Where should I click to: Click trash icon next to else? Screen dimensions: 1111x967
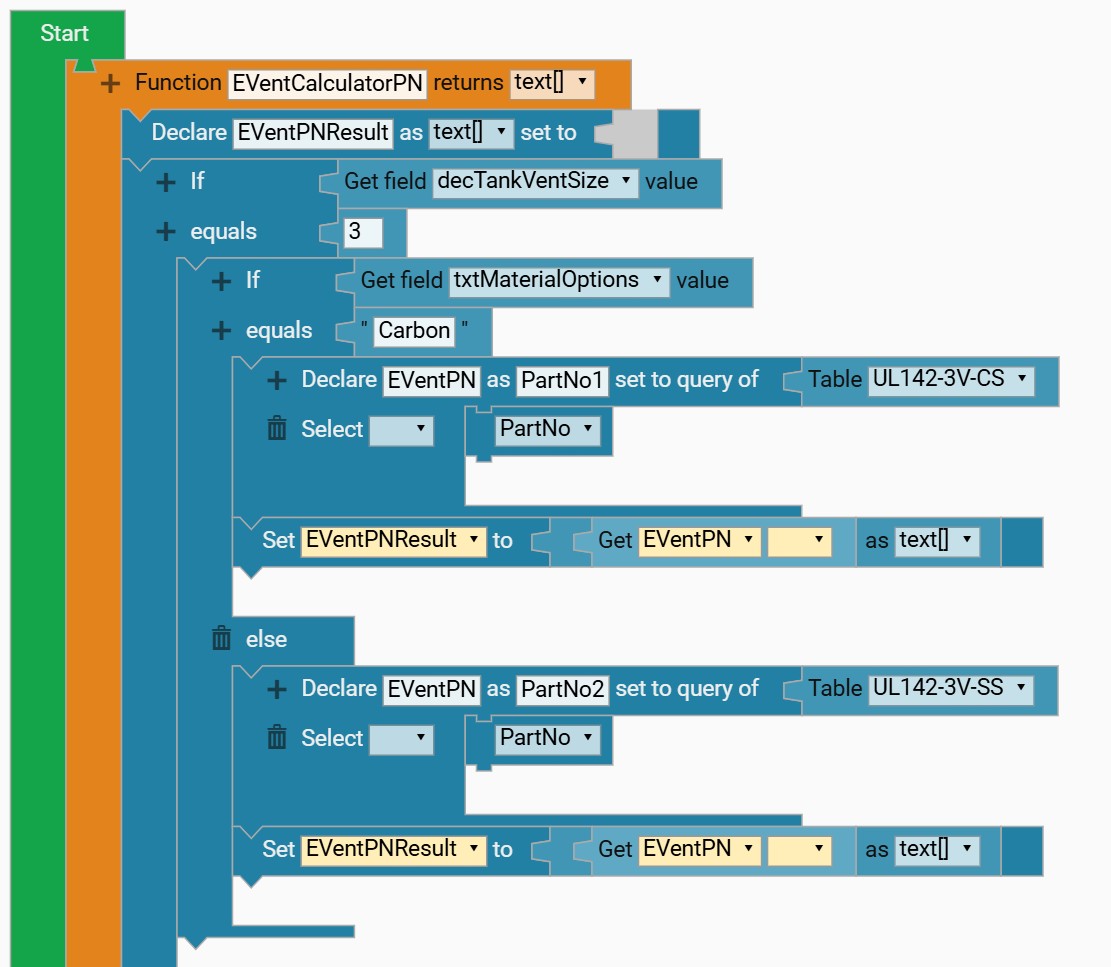click(x=221, y=638)
